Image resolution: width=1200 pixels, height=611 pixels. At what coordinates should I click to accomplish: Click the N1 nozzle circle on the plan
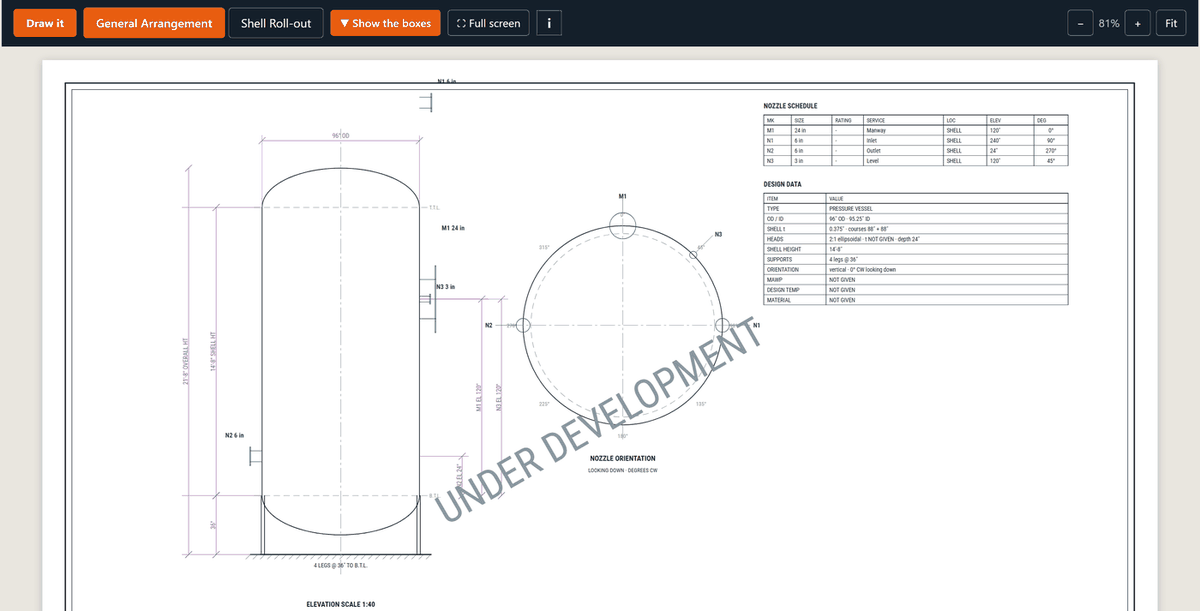pos(722,324)
